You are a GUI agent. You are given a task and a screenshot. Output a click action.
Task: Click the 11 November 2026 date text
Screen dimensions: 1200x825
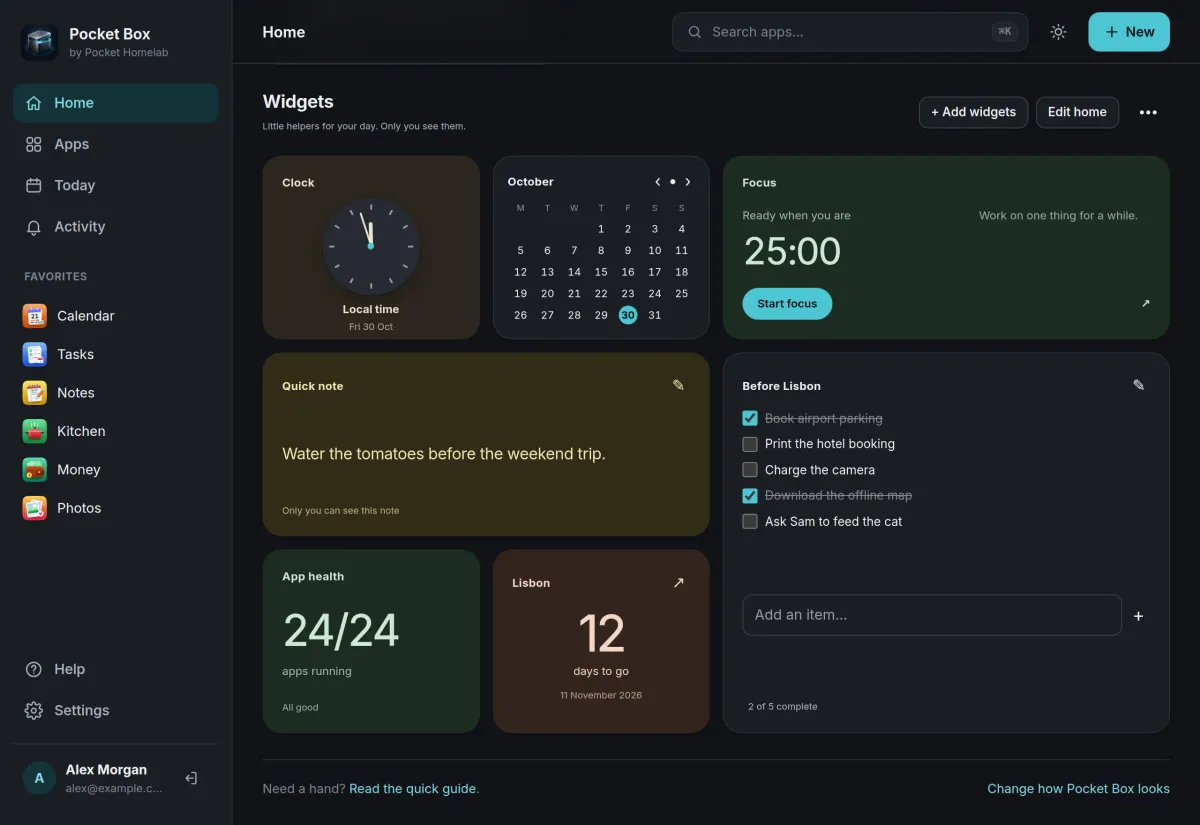point(601,695)
